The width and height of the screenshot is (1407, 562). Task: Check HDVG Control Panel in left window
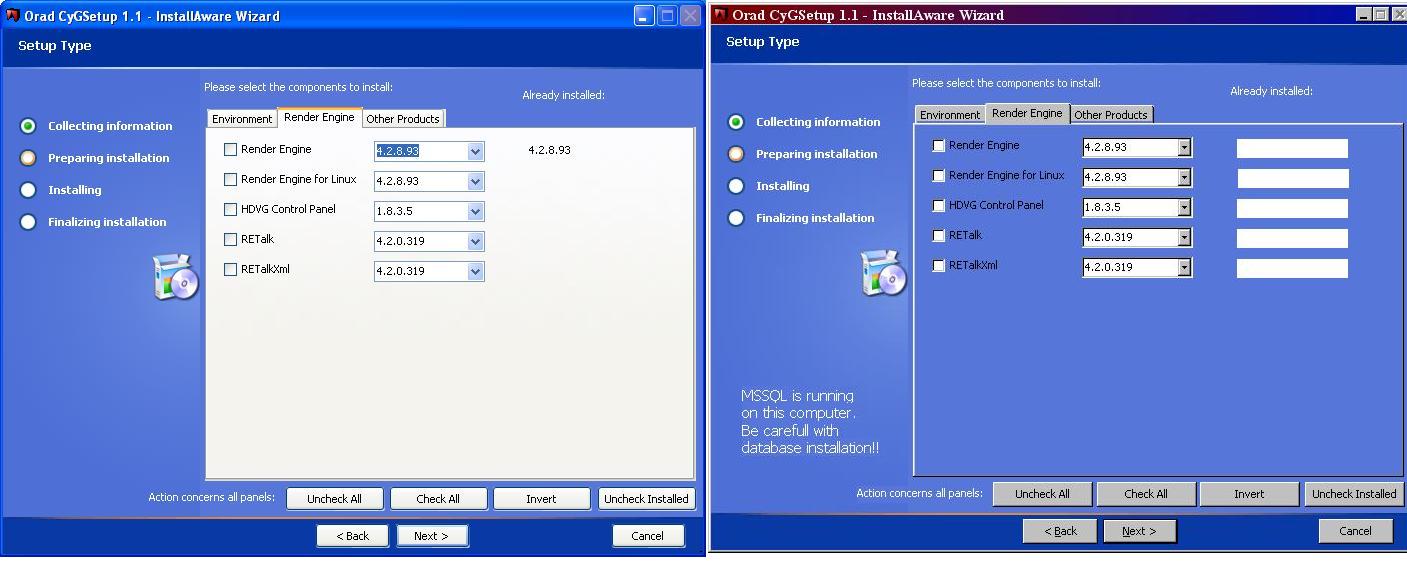pos(231,210)
